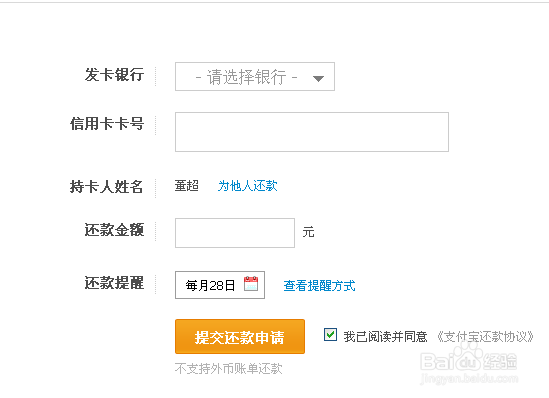Screen dimensions: 549x398
Task: Open the 查看提醒方式 link
Action: (319, 286)
